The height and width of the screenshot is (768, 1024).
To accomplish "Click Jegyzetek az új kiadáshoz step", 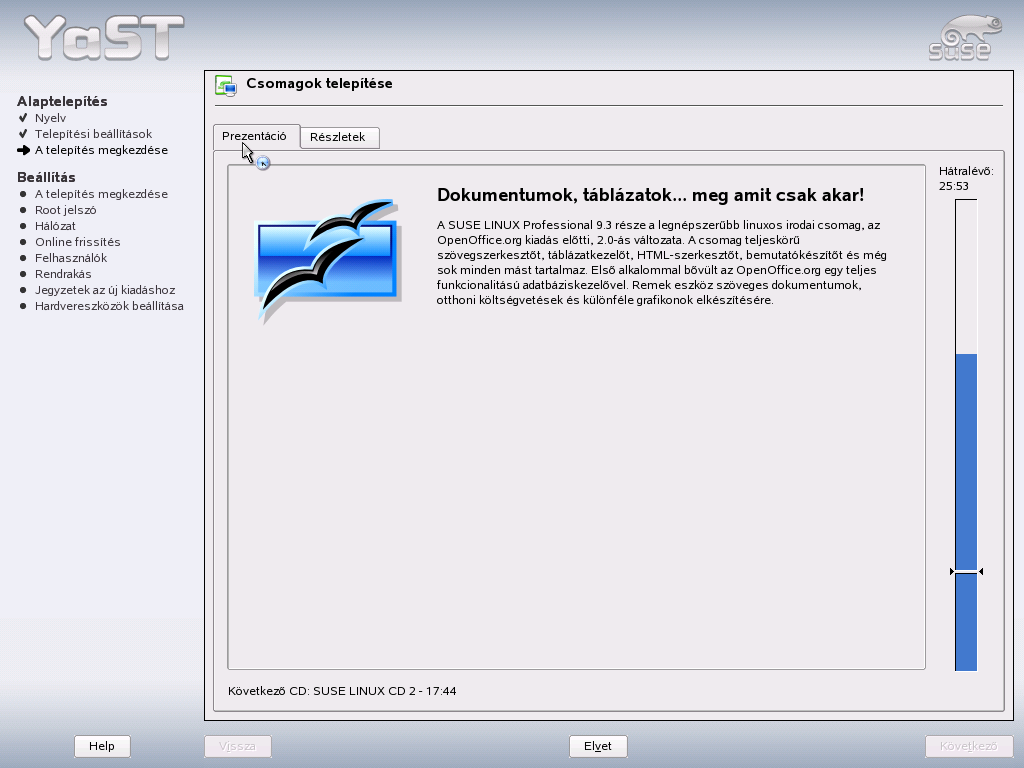I will [104, 290].
